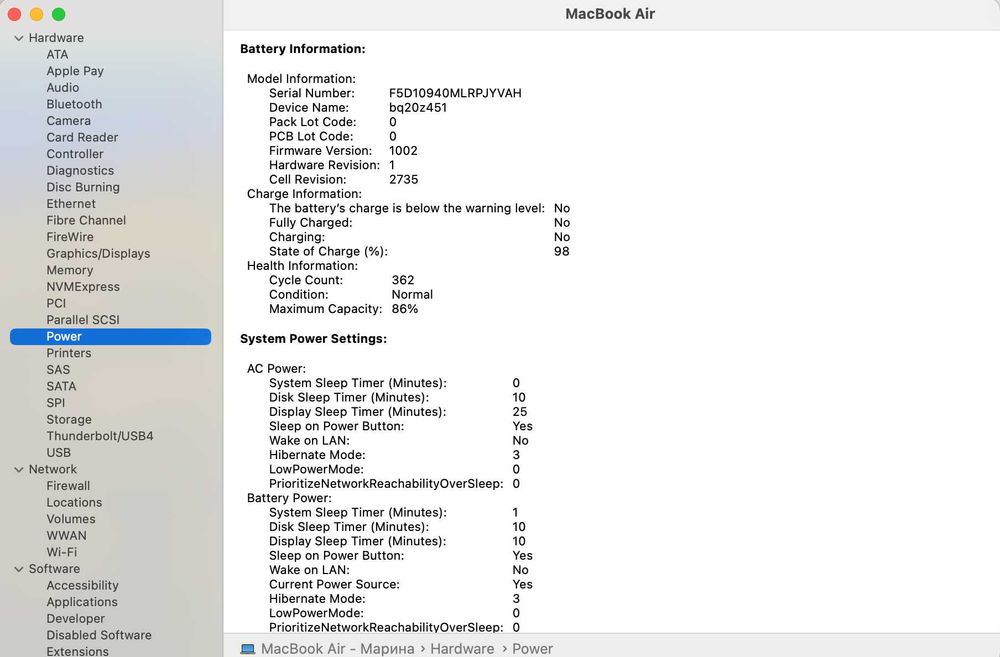
Task: Click the Maximum Capacity value 86%
Action: tap(405, 309)
